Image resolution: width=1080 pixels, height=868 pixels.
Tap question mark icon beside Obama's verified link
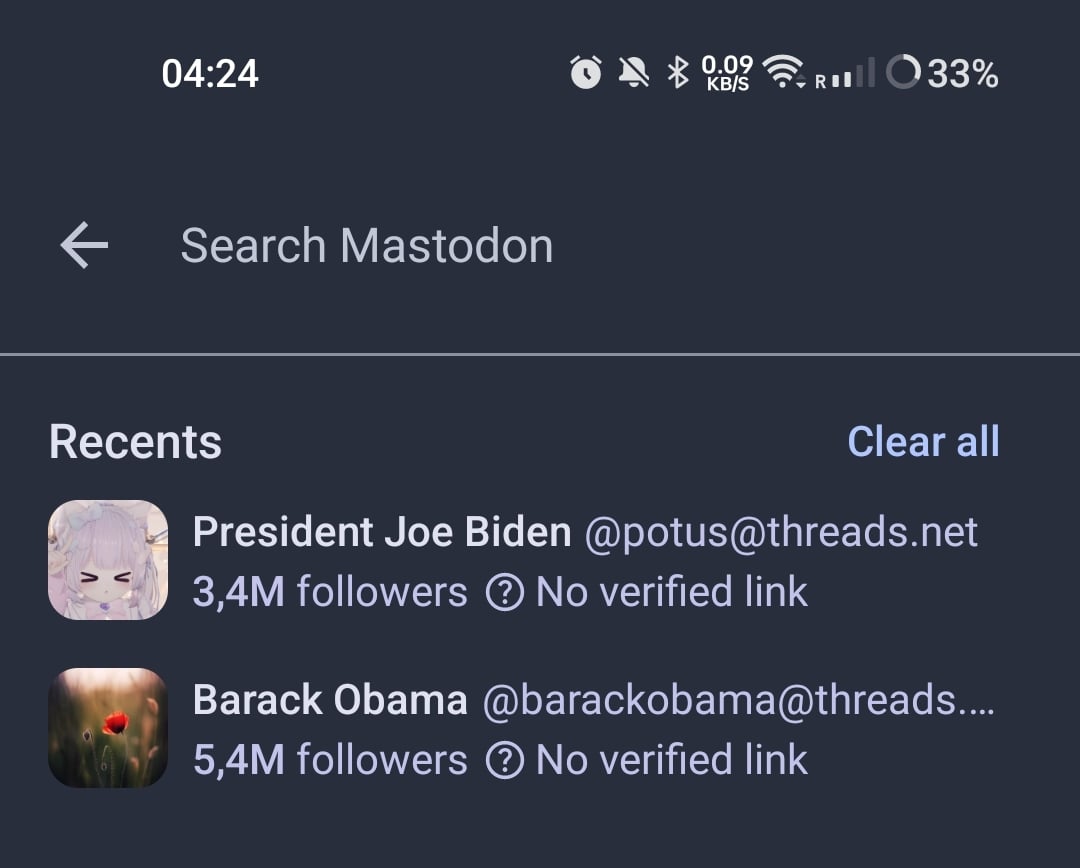(x=505, y=761)
